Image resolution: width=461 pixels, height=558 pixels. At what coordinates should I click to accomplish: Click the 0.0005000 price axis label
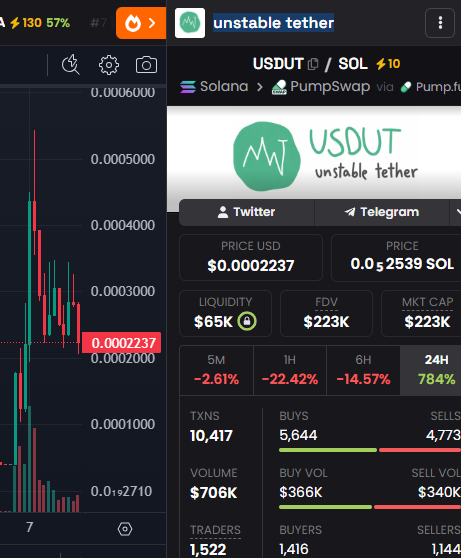tap(122, 159)
